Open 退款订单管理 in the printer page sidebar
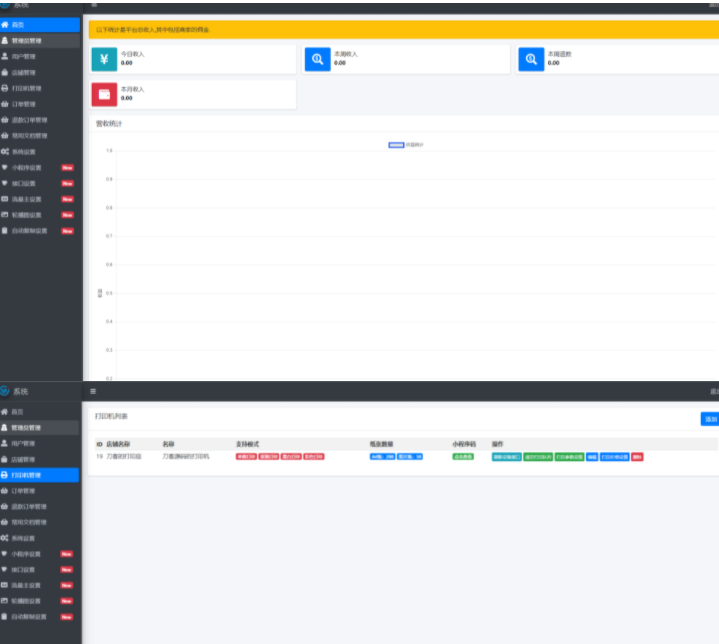 click(x=39, y=506)
